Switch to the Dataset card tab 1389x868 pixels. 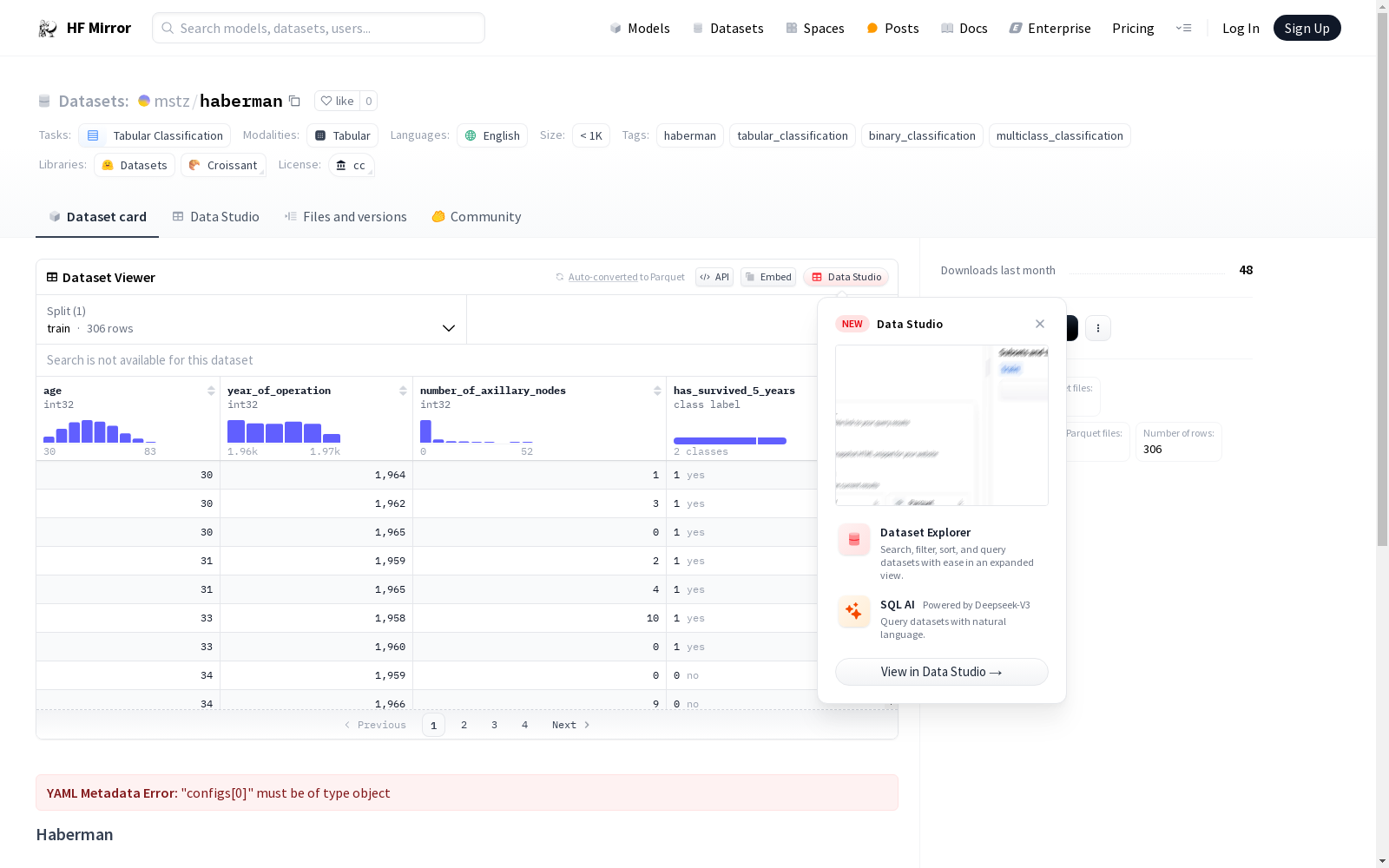(x=97, y=217)
